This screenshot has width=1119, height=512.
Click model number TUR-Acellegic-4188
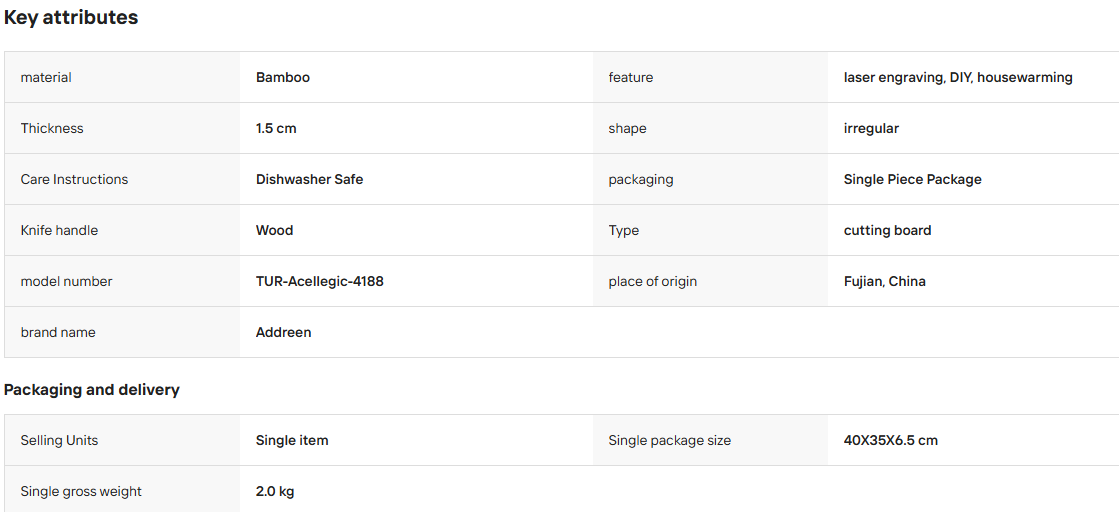[x=320, y=281]
